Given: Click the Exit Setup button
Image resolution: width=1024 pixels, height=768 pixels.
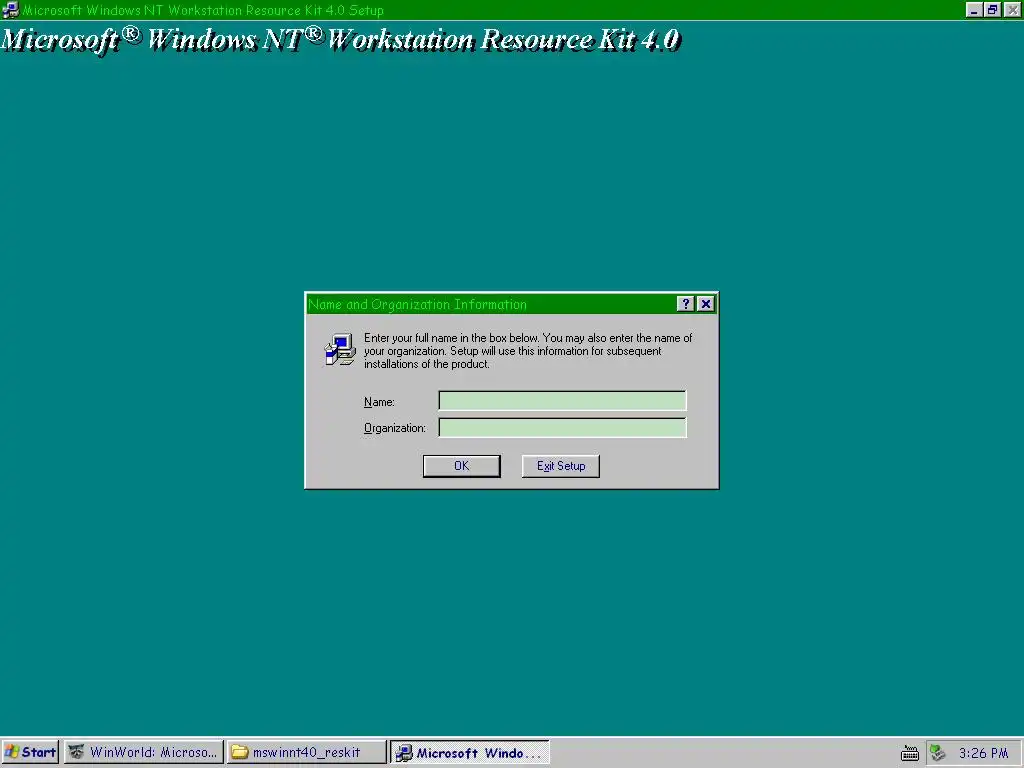Looking at the screenshot, I should click(x=560, y=466).
